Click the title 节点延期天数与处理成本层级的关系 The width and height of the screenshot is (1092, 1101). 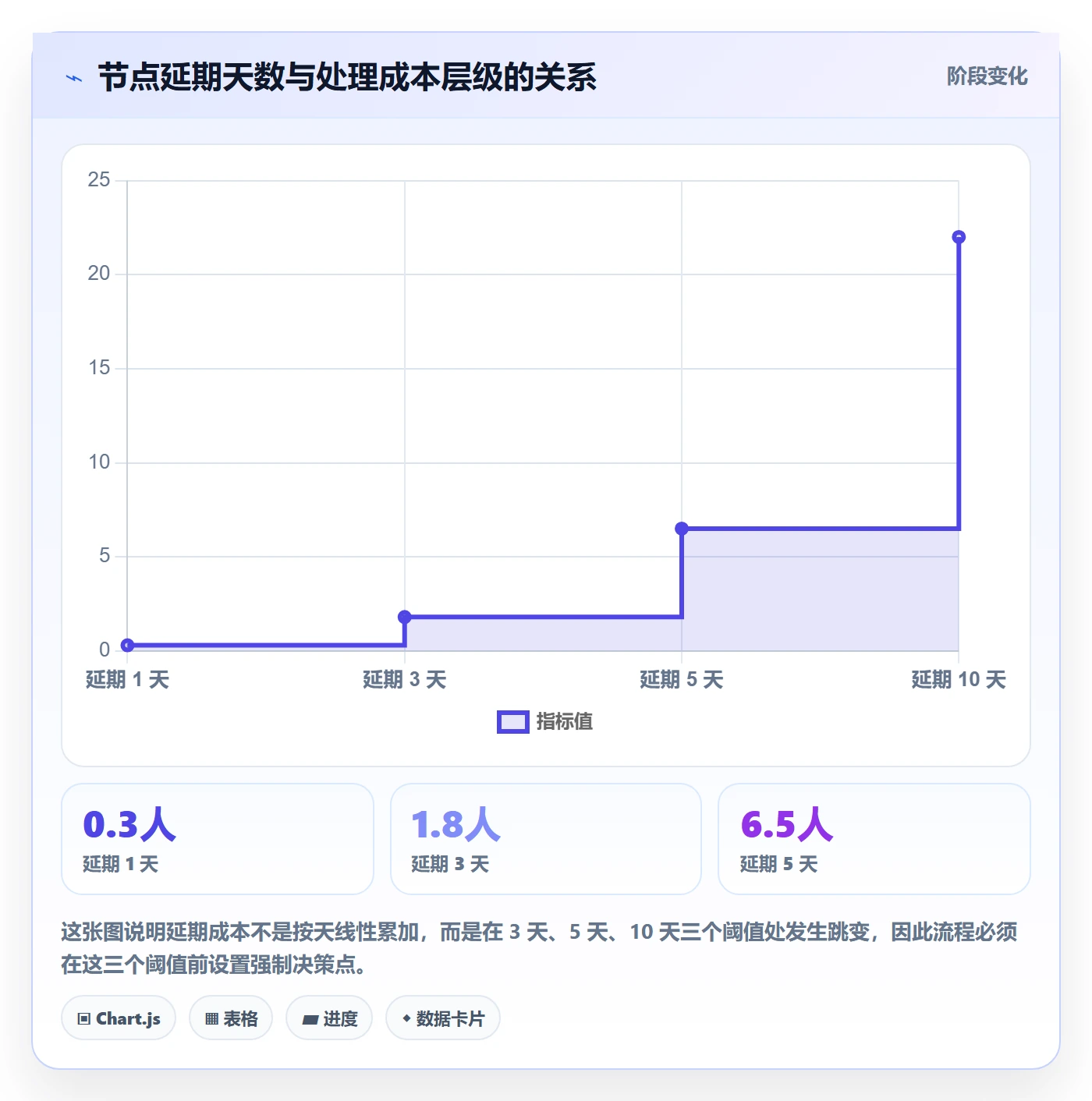347,77
